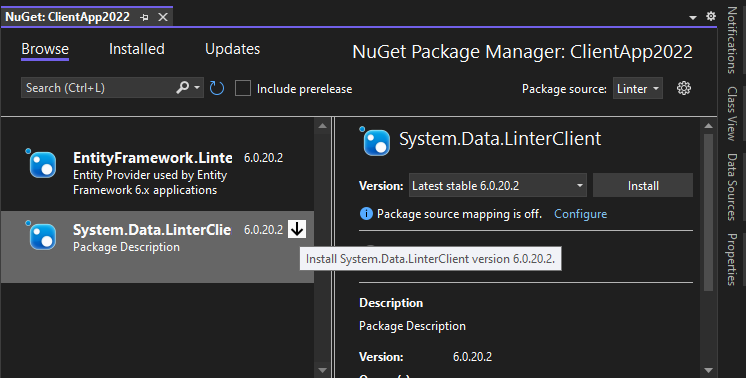Click details pane scrollbar up arrow
The height and width of the screenshot is (378, 746).
click(x=708, y=126)
